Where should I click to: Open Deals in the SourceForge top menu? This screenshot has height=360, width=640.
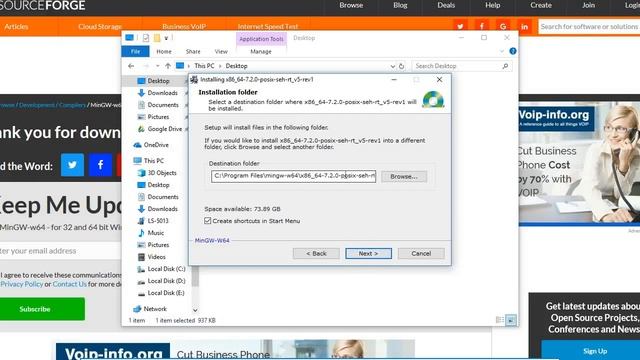446,5
